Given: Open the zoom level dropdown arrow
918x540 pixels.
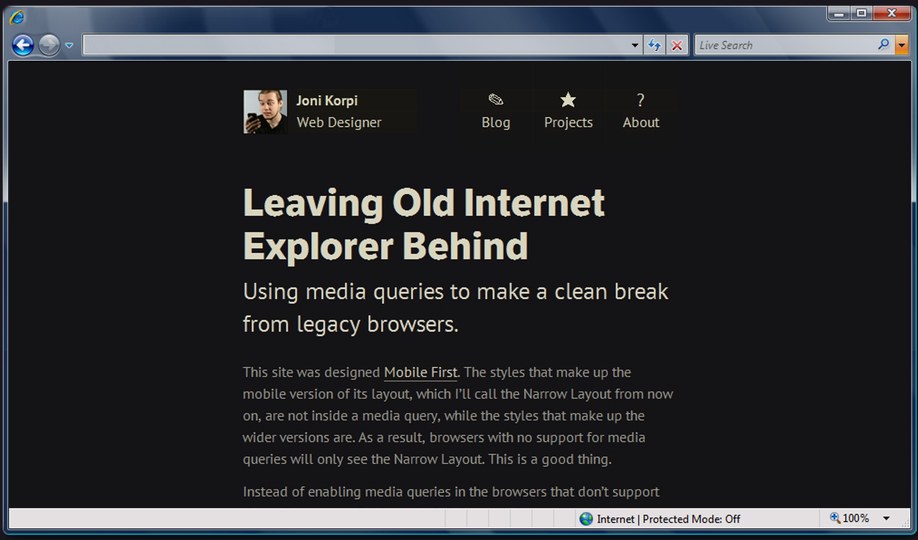Looking at the screenshot, I should (x=886, y=518).
